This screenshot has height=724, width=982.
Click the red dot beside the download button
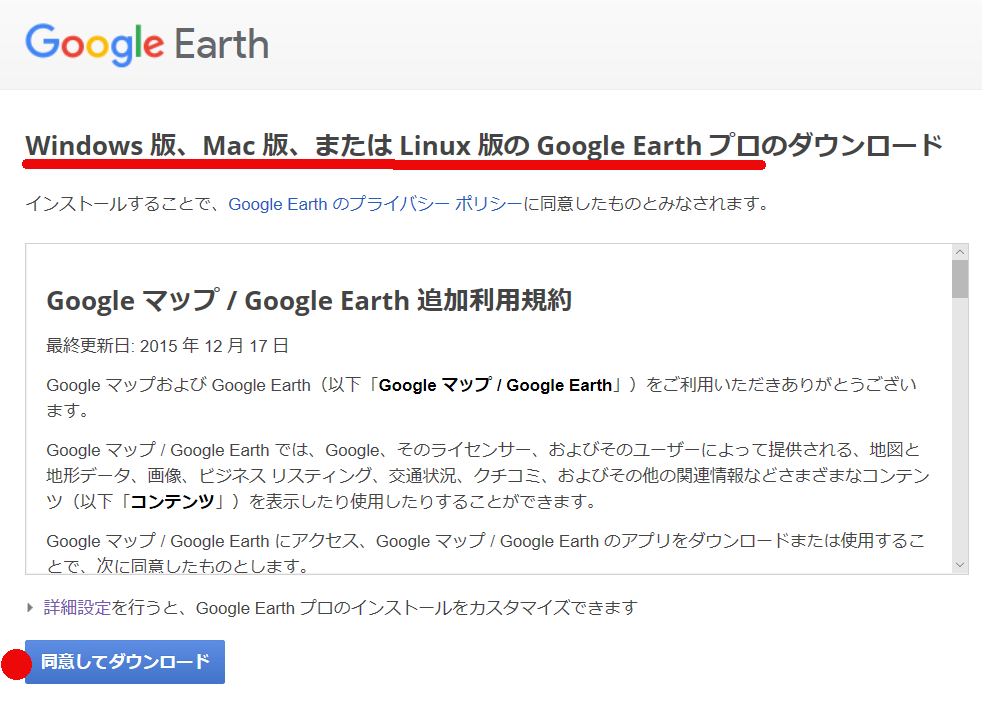[16, 665]
